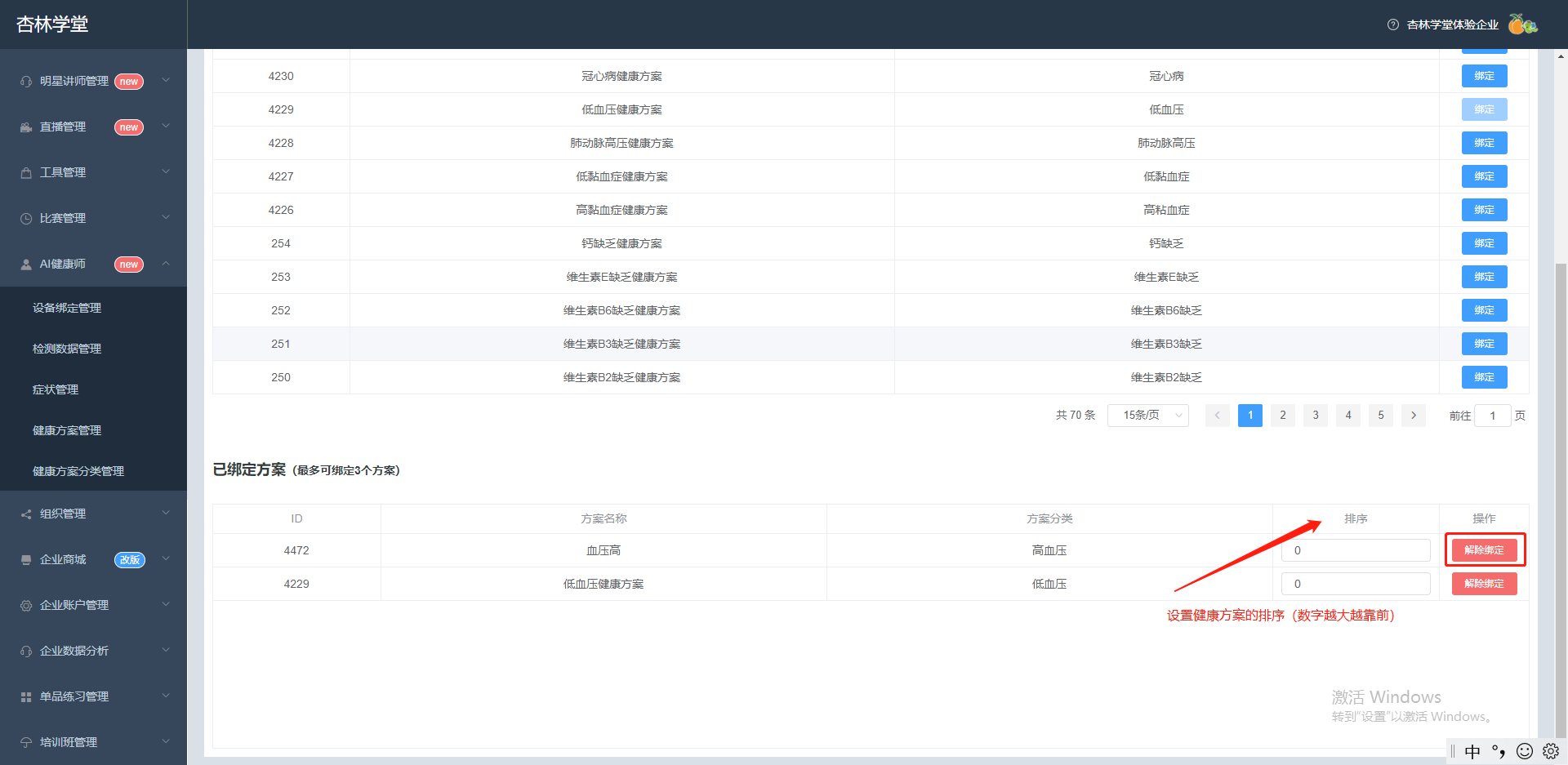Click the bag icon beside 工具管理
1568x765 pixels.
point(26,173)
